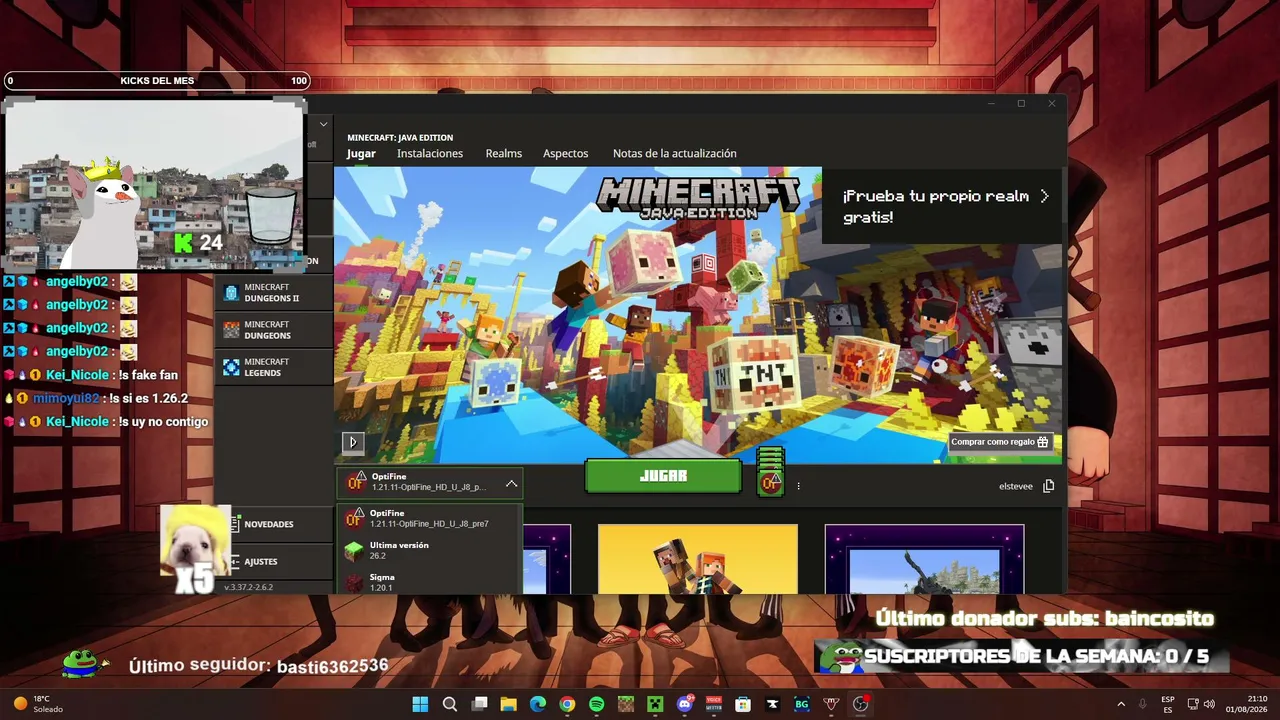The height and width of the screenshot is (720, 1280).
Task: Play the banner animation with the play icon
Action: [x=352, y=441]
